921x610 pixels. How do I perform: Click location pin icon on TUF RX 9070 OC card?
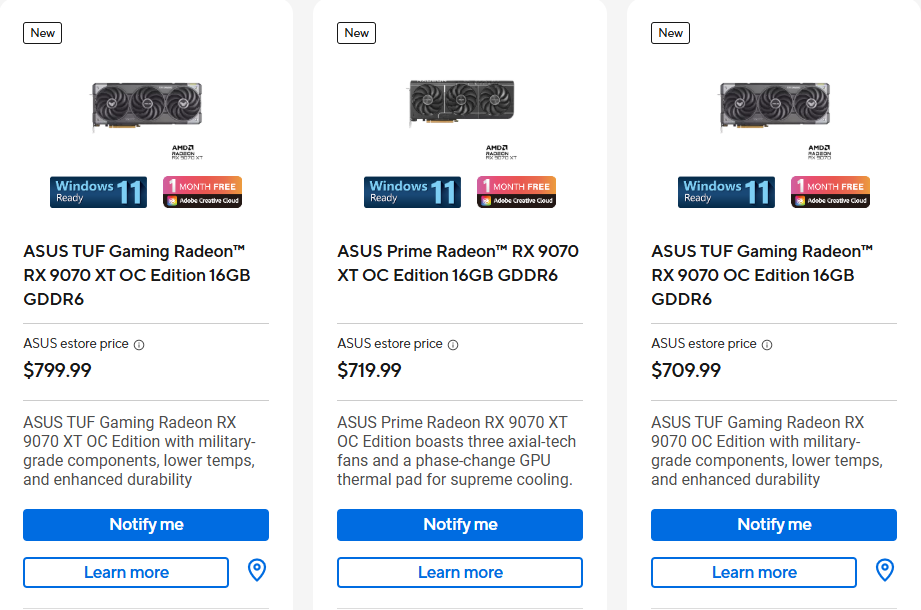(885, 571)
